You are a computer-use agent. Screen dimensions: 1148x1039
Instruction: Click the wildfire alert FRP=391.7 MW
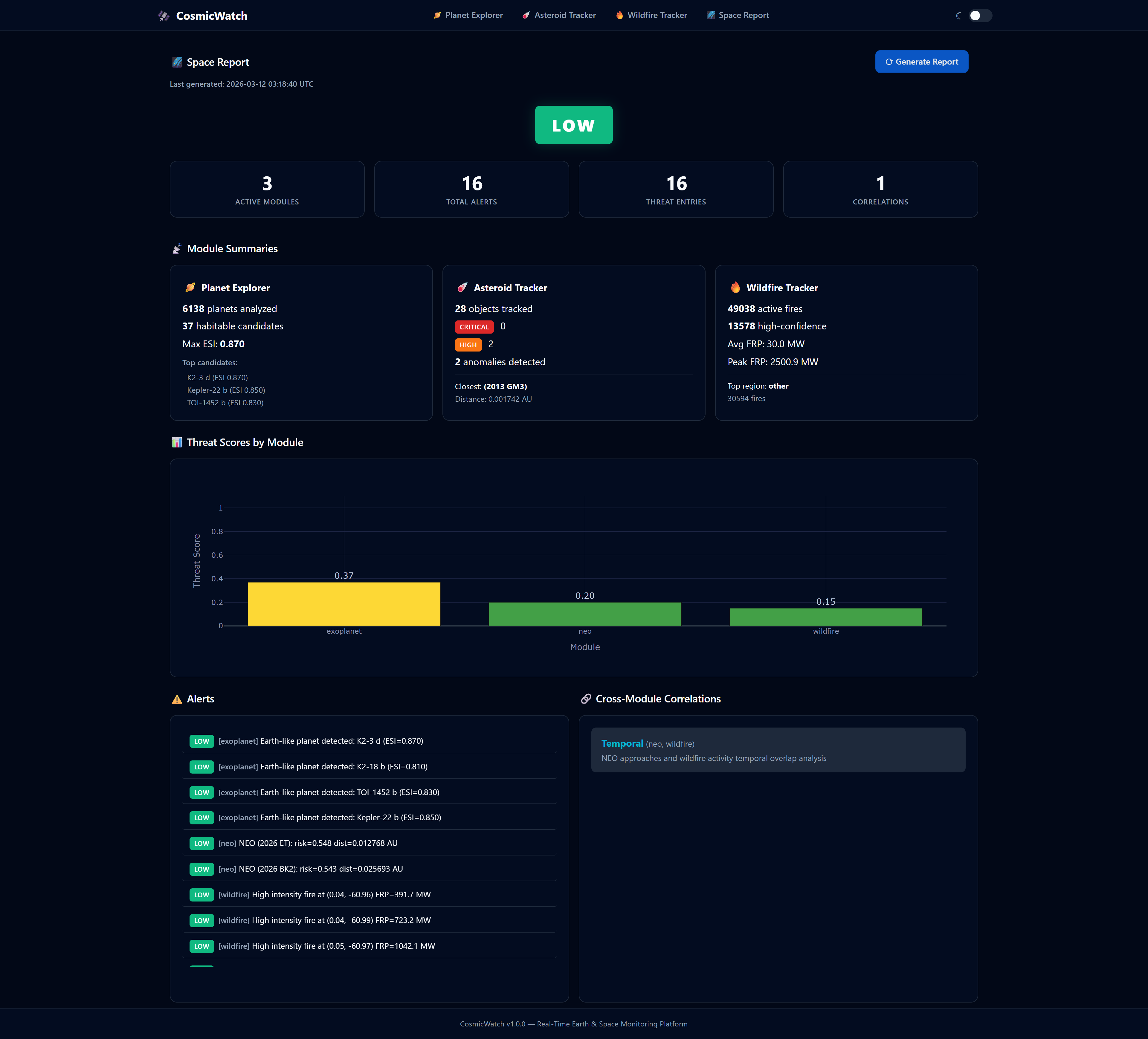369,894
